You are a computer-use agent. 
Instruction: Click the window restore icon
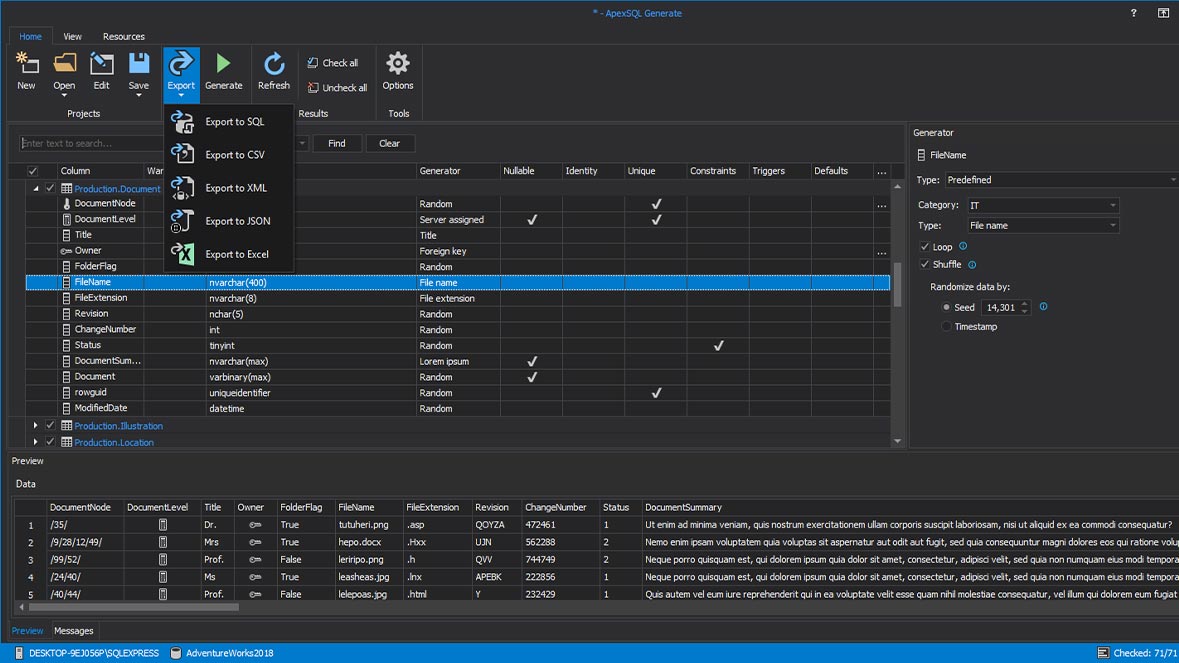point(1163,13)
